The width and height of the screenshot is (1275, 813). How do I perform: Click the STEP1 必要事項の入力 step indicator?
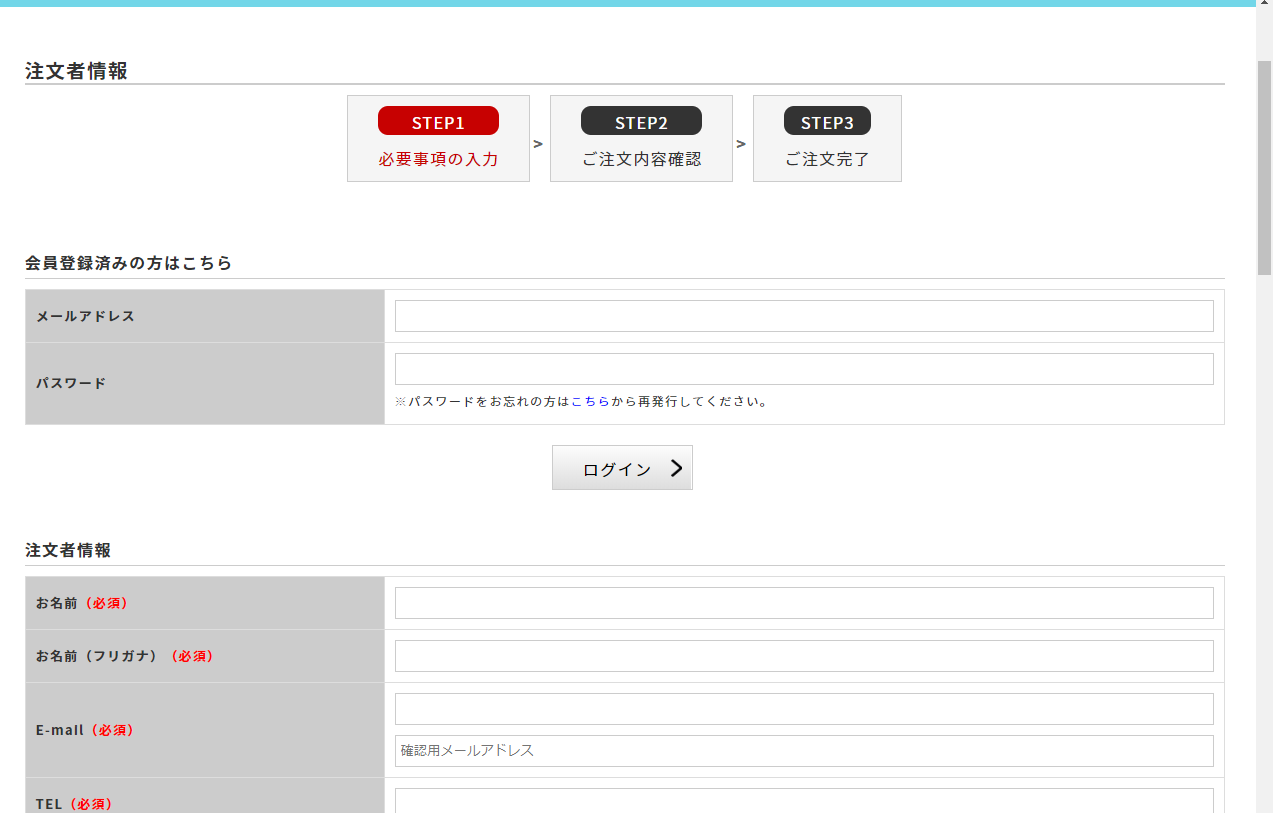coord(438,138)
